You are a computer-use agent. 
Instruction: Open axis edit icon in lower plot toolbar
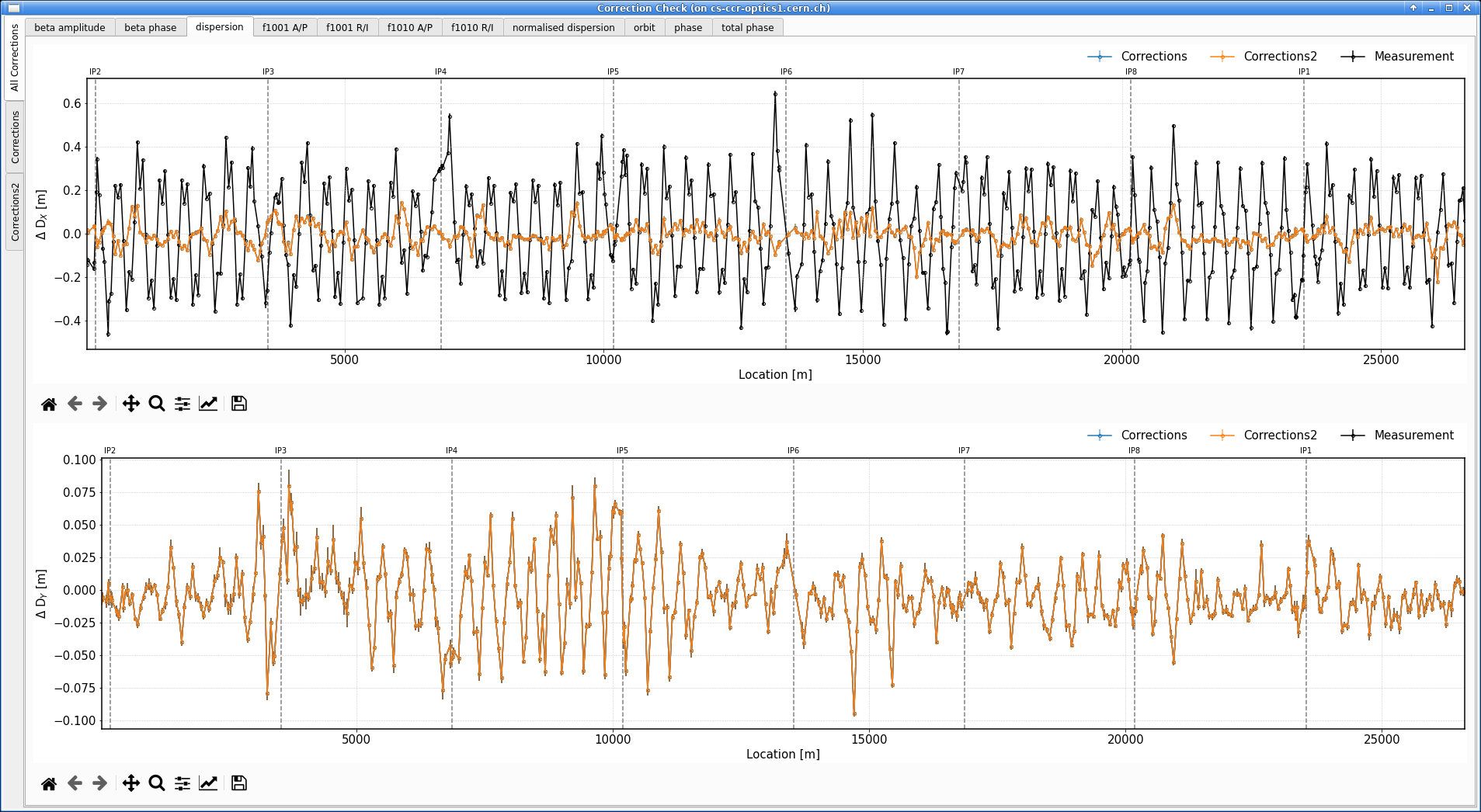208,783
